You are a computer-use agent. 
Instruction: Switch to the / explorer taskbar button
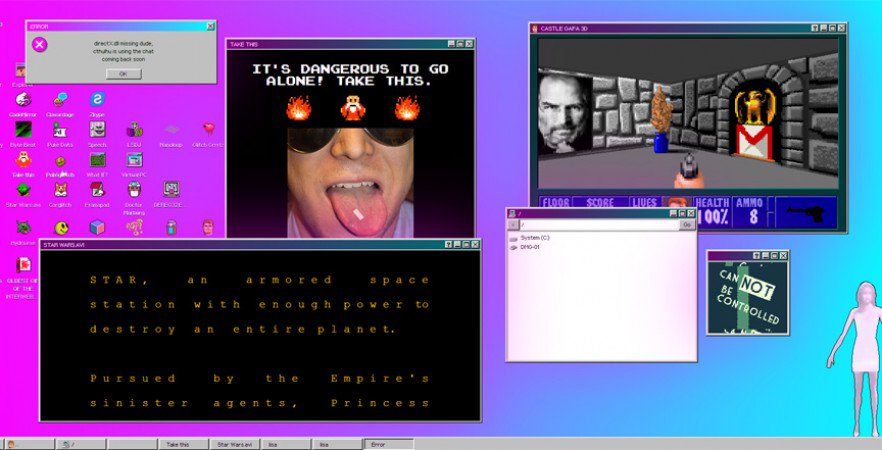click(81, 444)
